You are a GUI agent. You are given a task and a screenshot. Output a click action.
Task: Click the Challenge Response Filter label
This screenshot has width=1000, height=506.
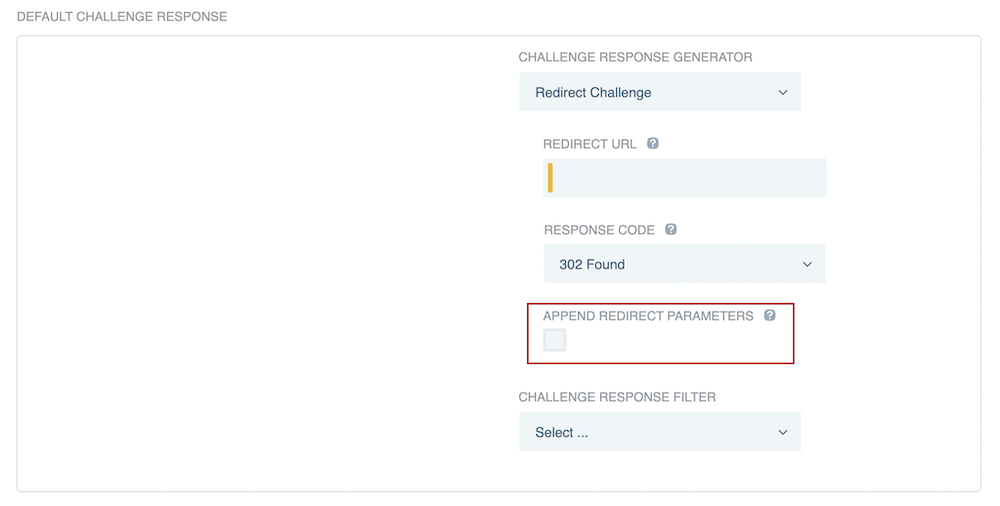coord(617,397)
